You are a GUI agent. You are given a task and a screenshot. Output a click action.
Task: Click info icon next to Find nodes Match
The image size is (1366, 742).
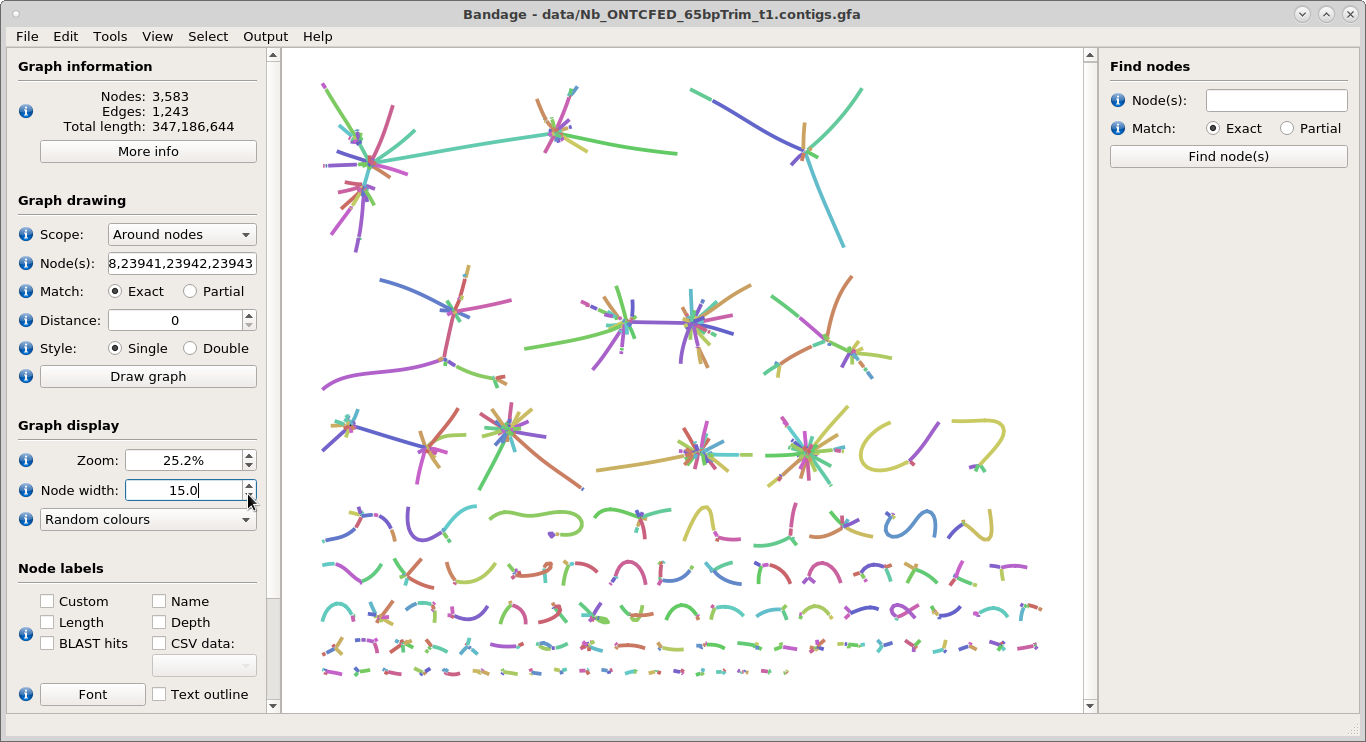(x=1118, y=128)
